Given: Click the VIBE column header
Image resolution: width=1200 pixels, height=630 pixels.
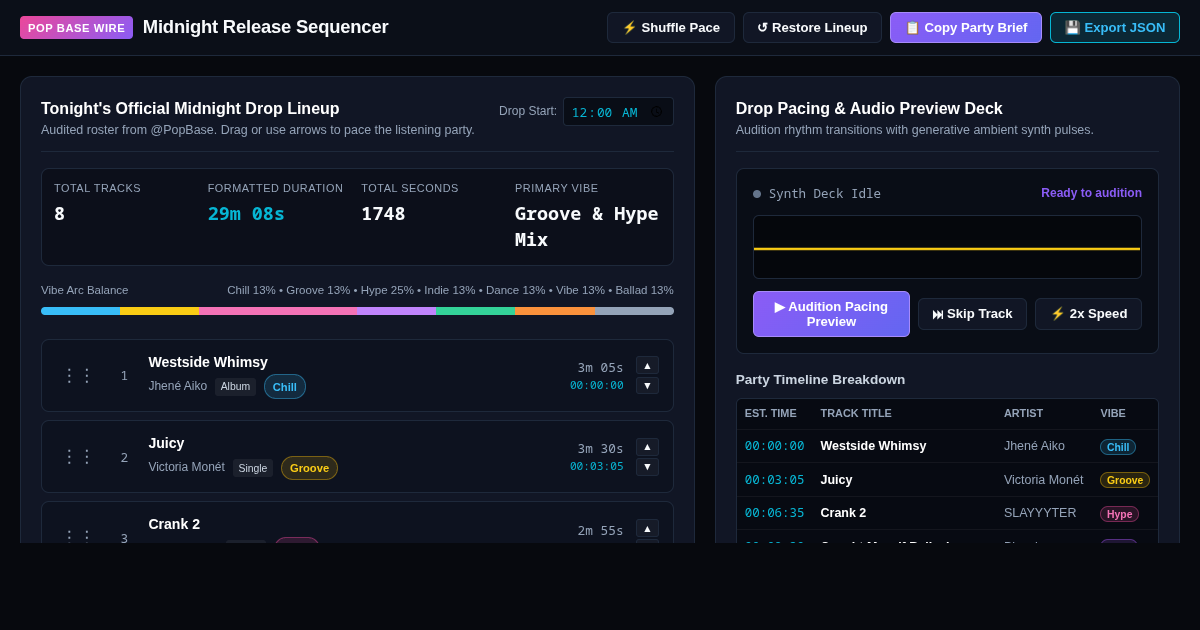Looking at the screenshot, I should (x=1113, y=413).
